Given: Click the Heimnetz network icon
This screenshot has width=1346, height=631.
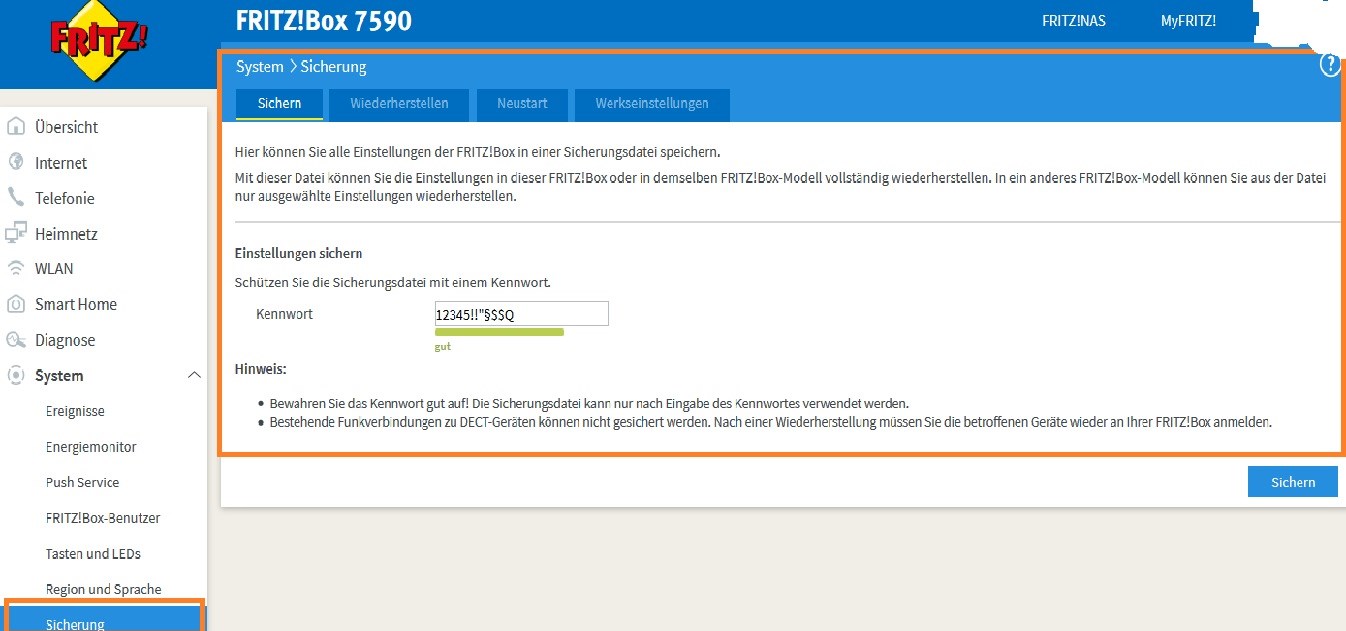Looking at the screenshot, I should click(16, 233).
